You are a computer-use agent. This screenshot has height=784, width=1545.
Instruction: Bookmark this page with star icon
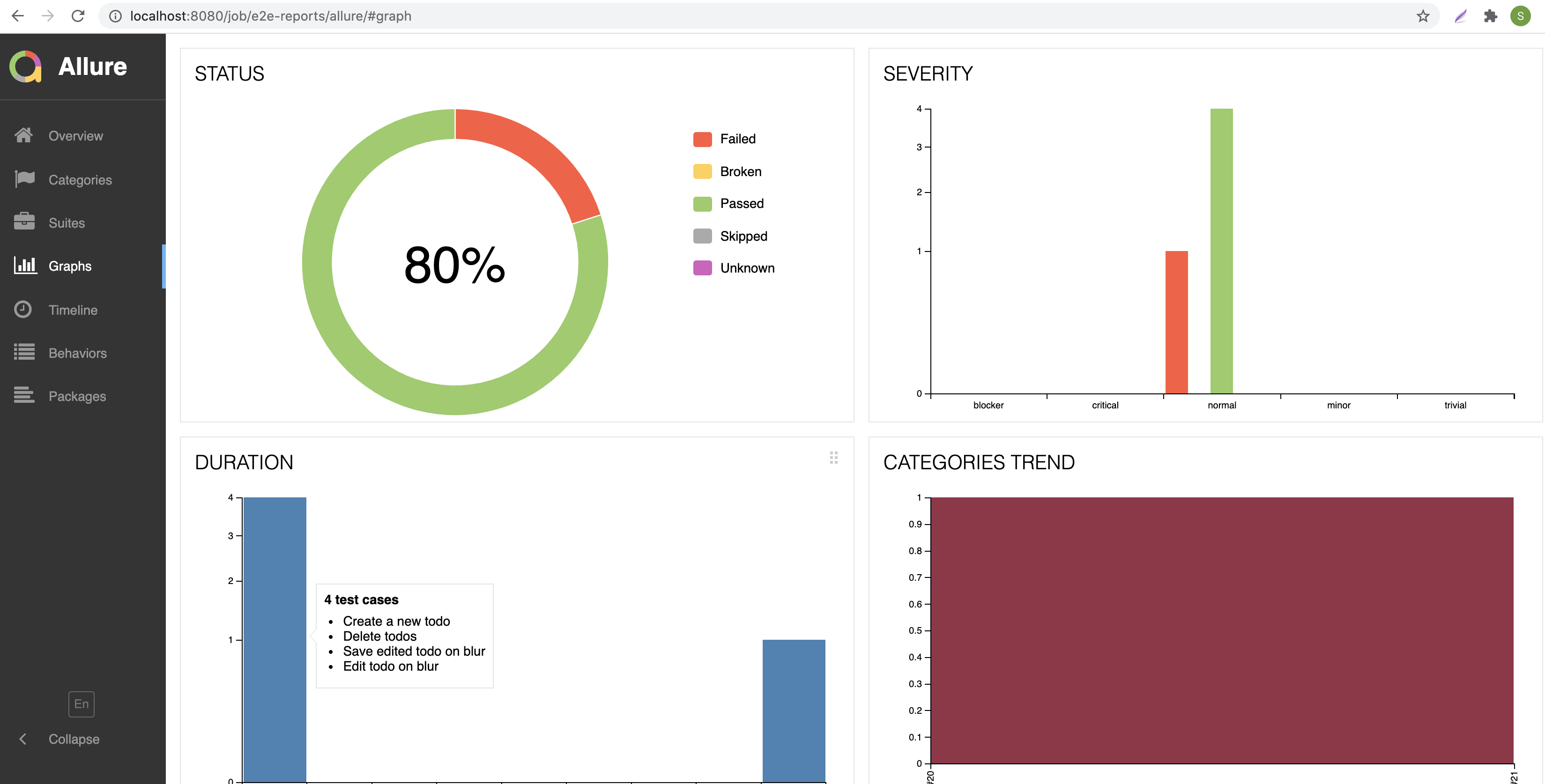[x=1423, y=16]
